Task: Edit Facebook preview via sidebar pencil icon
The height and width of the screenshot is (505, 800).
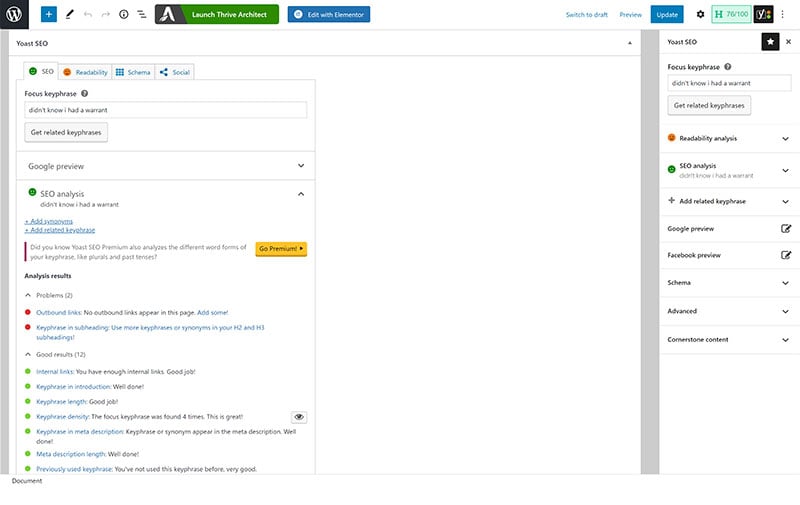Action: tap(786, 255)
